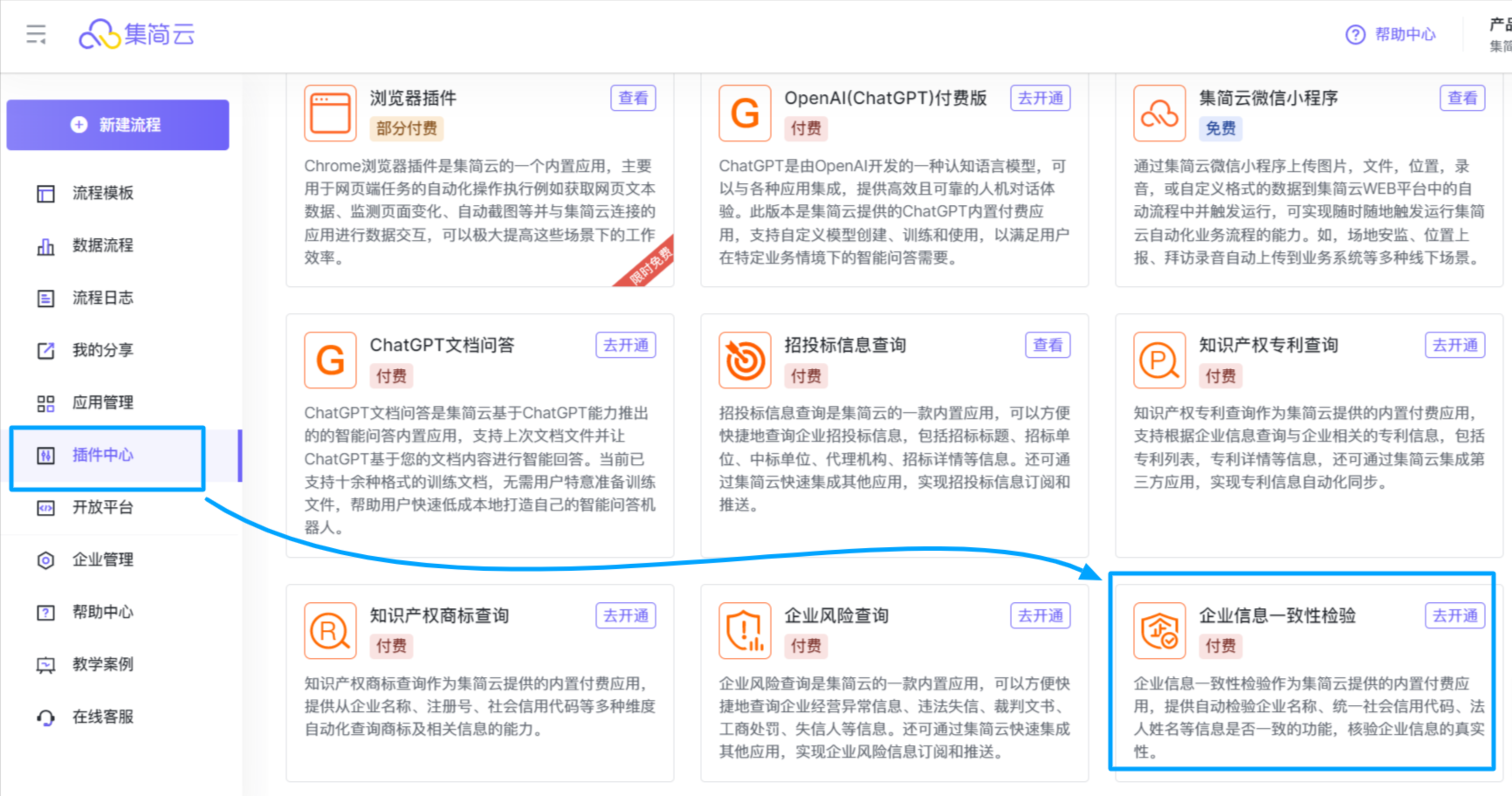
Task: Click the 企业信息一致性检验 title
Action: pos(1277,616)
